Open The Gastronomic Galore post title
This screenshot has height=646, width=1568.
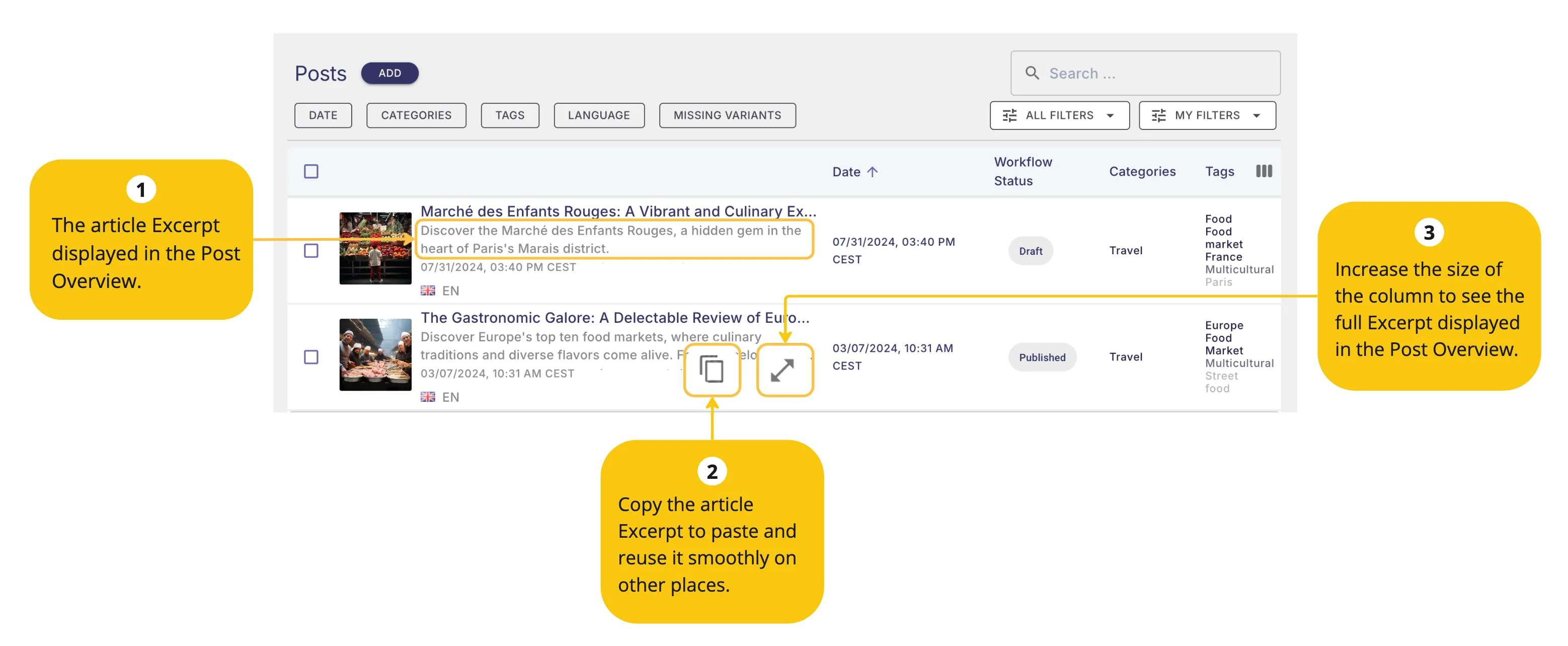tap(615, 317)
